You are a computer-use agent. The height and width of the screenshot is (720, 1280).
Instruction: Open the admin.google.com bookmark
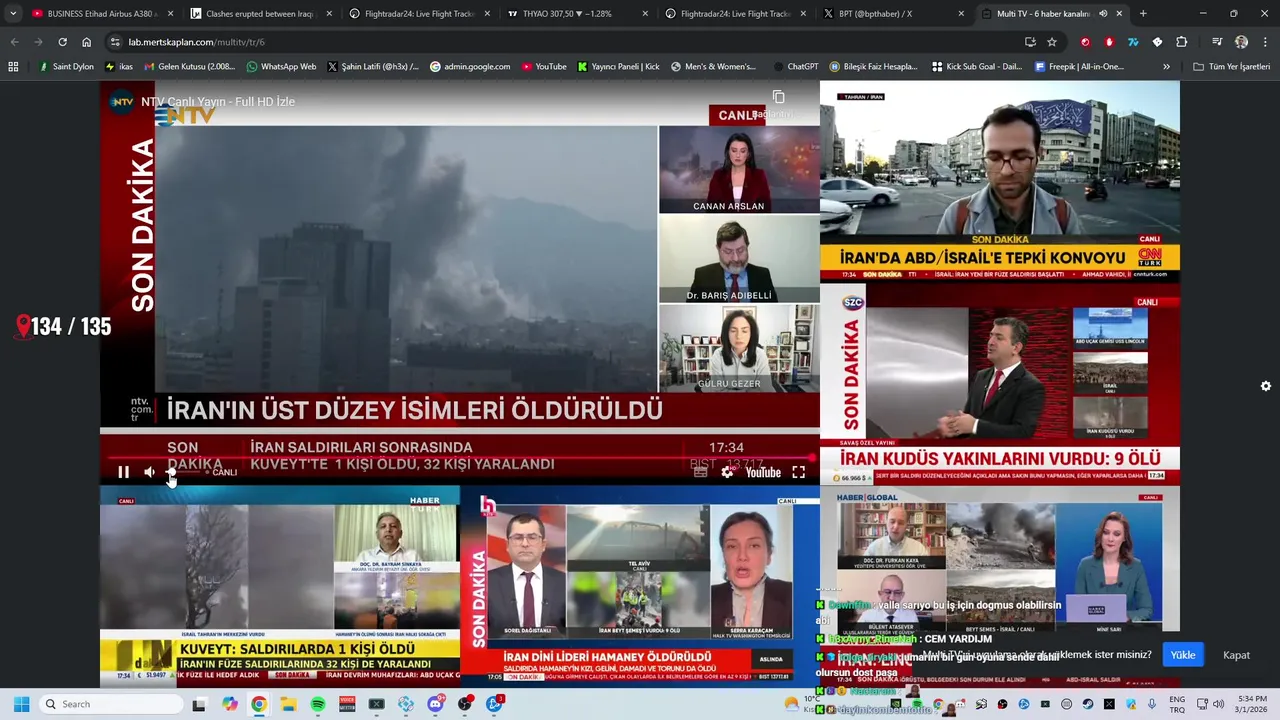[x=469, y=67]
